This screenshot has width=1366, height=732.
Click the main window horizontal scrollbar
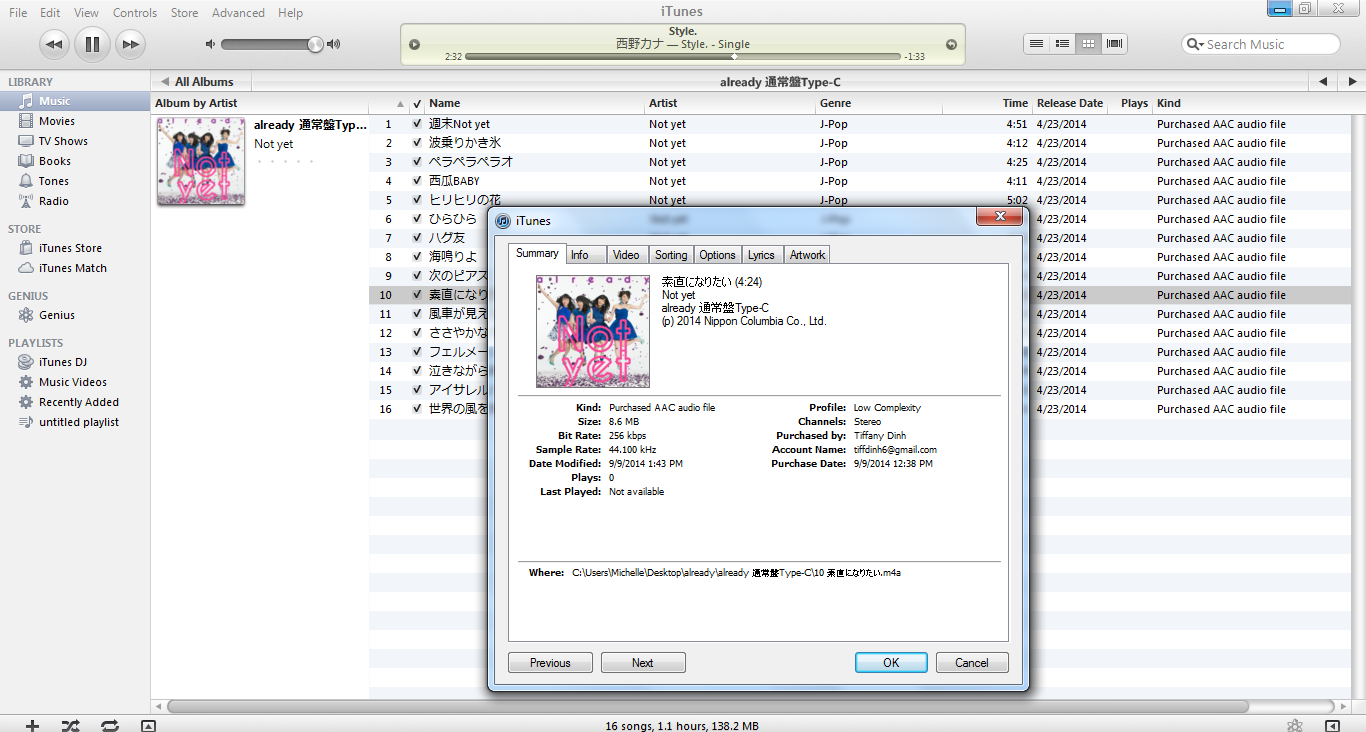[707, 706]
